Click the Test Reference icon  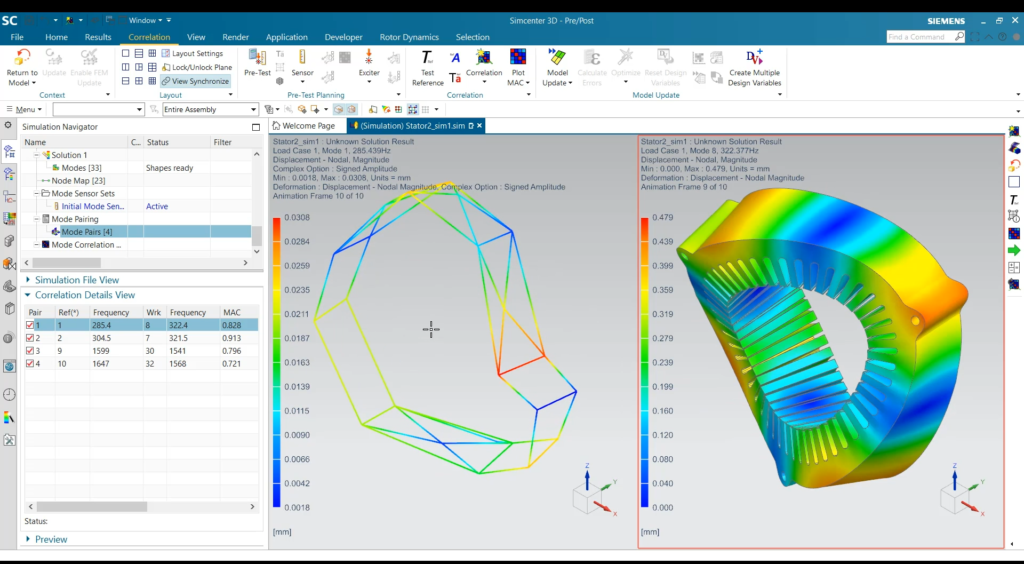(427, 58)
